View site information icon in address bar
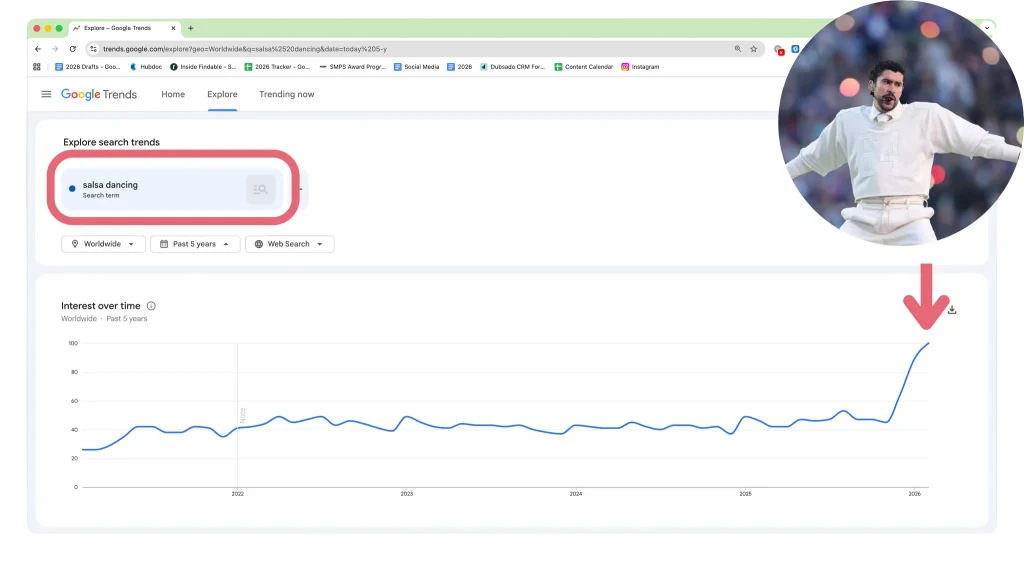 93,49
